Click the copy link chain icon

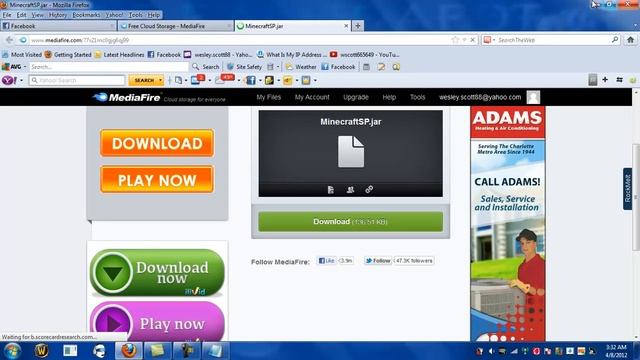pyautogui.click(x=369, y=189)
